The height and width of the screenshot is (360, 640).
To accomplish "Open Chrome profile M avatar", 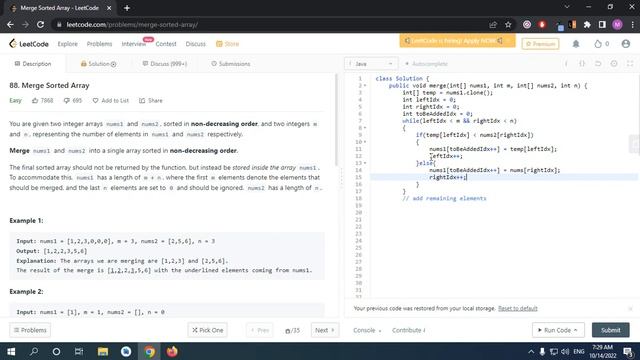I will [617, 24].
